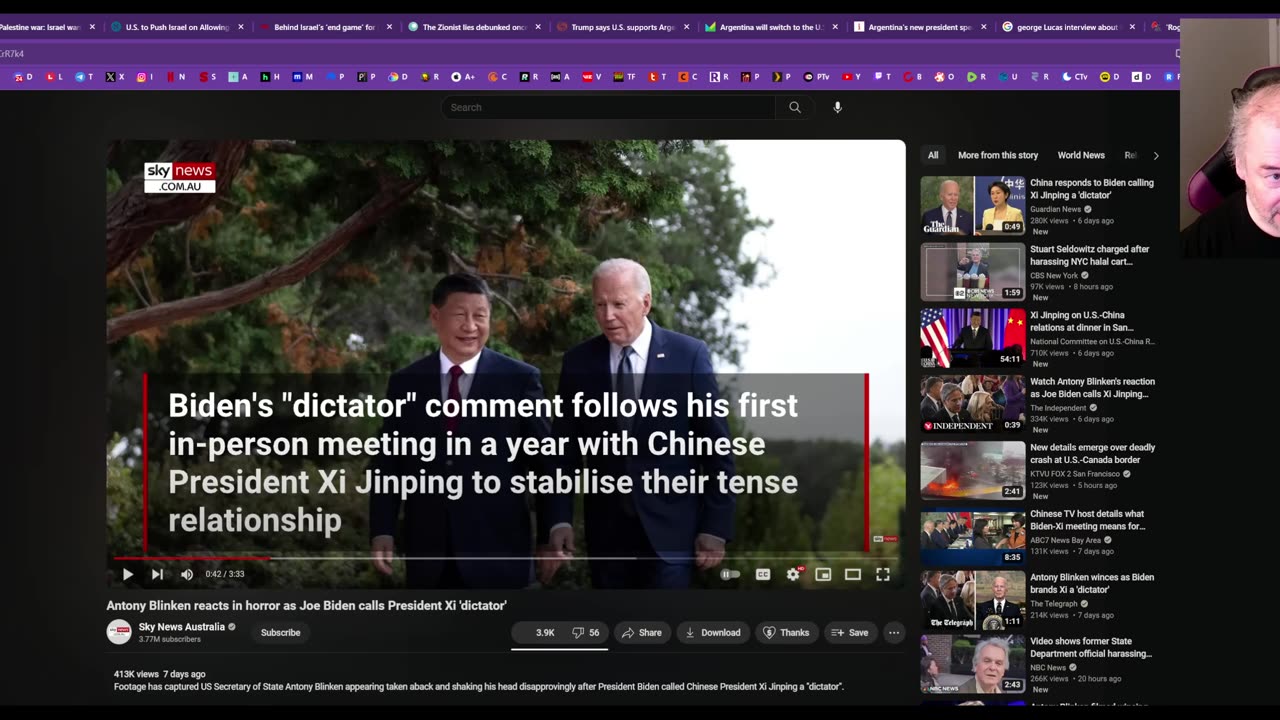1280x720 pixels.
Task: Open the 'CTv' bookmark
Action: point(1074,77)
